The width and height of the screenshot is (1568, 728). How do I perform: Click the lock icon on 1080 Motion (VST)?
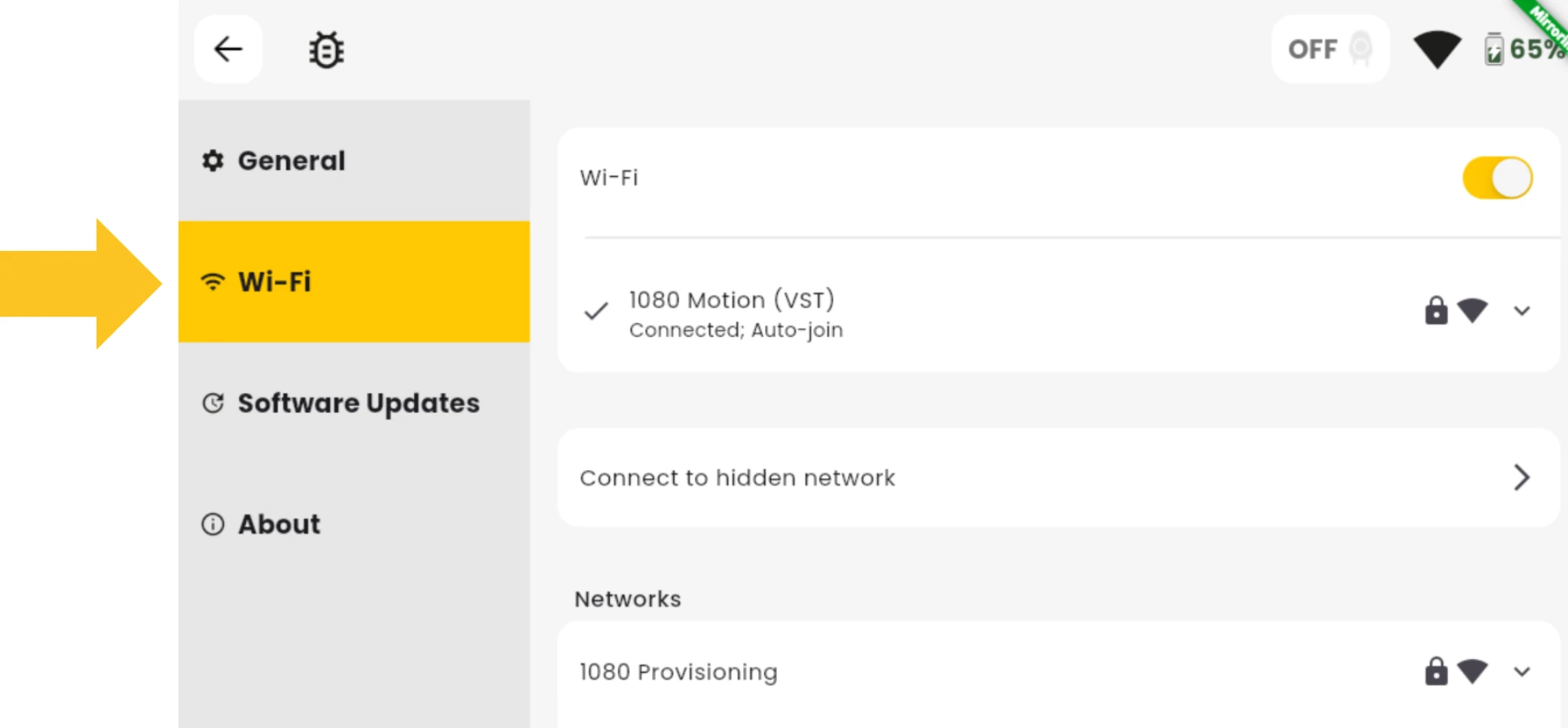[x=1436, y=310]
